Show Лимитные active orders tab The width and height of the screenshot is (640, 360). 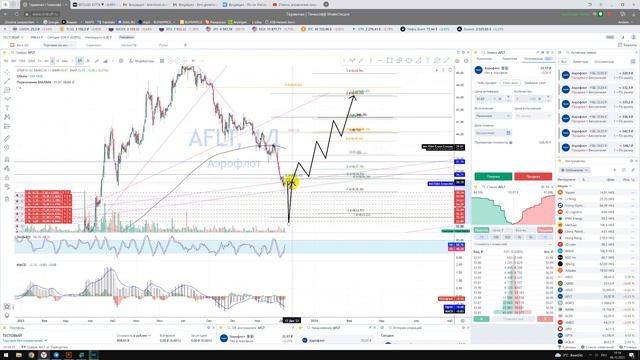point(580,62)
